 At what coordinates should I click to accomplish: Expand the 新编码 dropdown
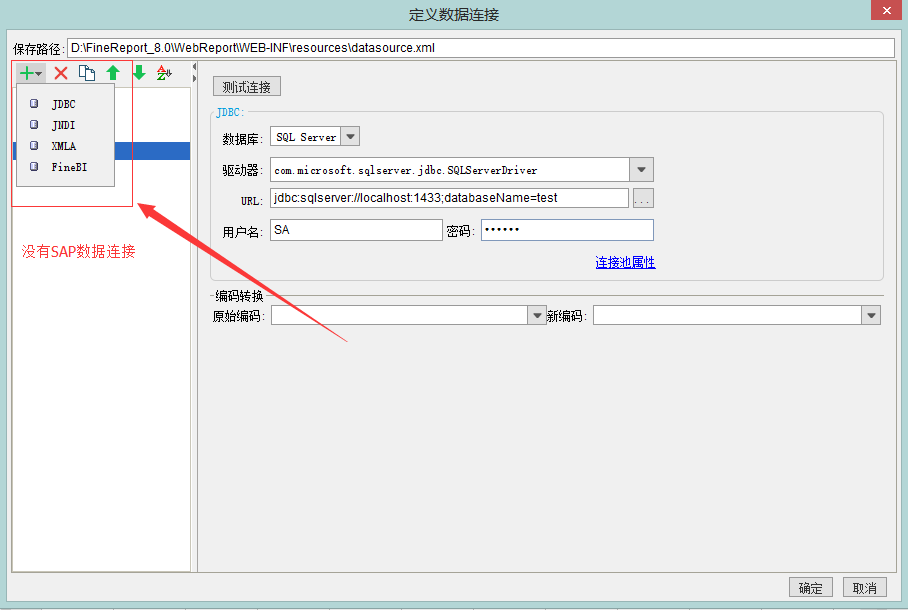click(871, 316)
